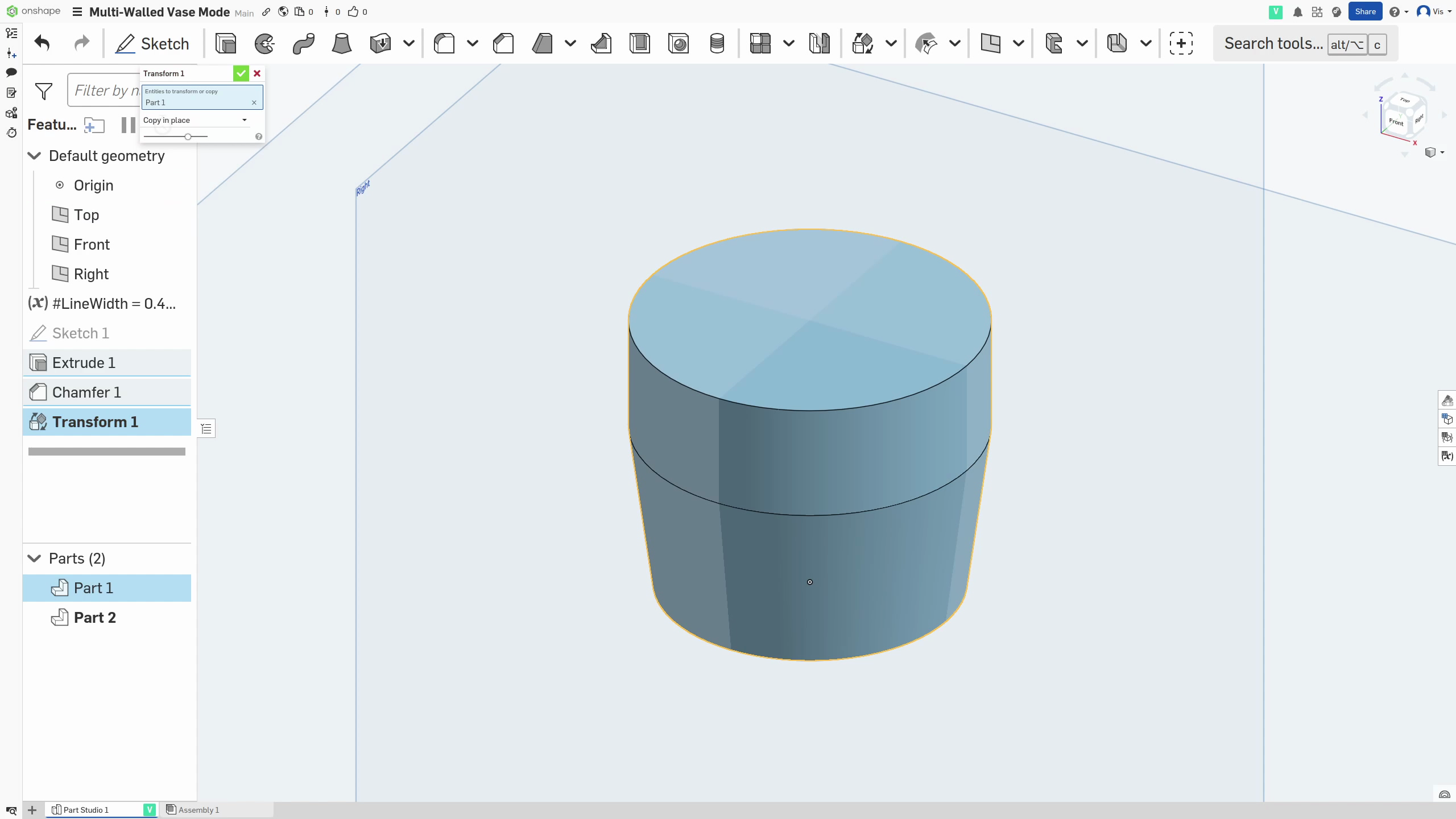This screenshot has width=1456, height=819.
Task: Select the Sweep tool icon
Action: click(x=303, y=43)
